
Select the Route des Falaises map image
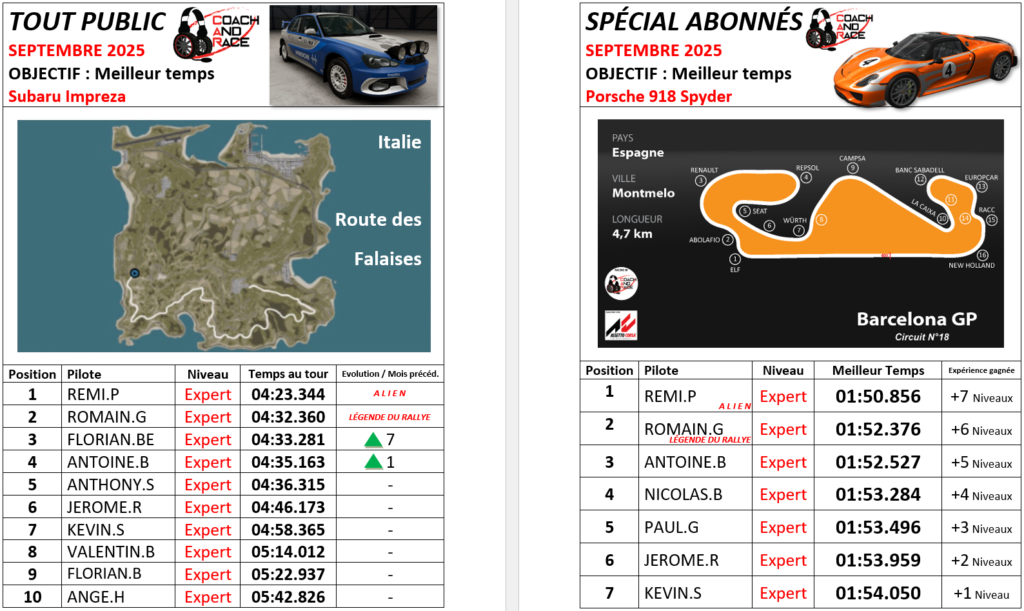pos(224,236)
